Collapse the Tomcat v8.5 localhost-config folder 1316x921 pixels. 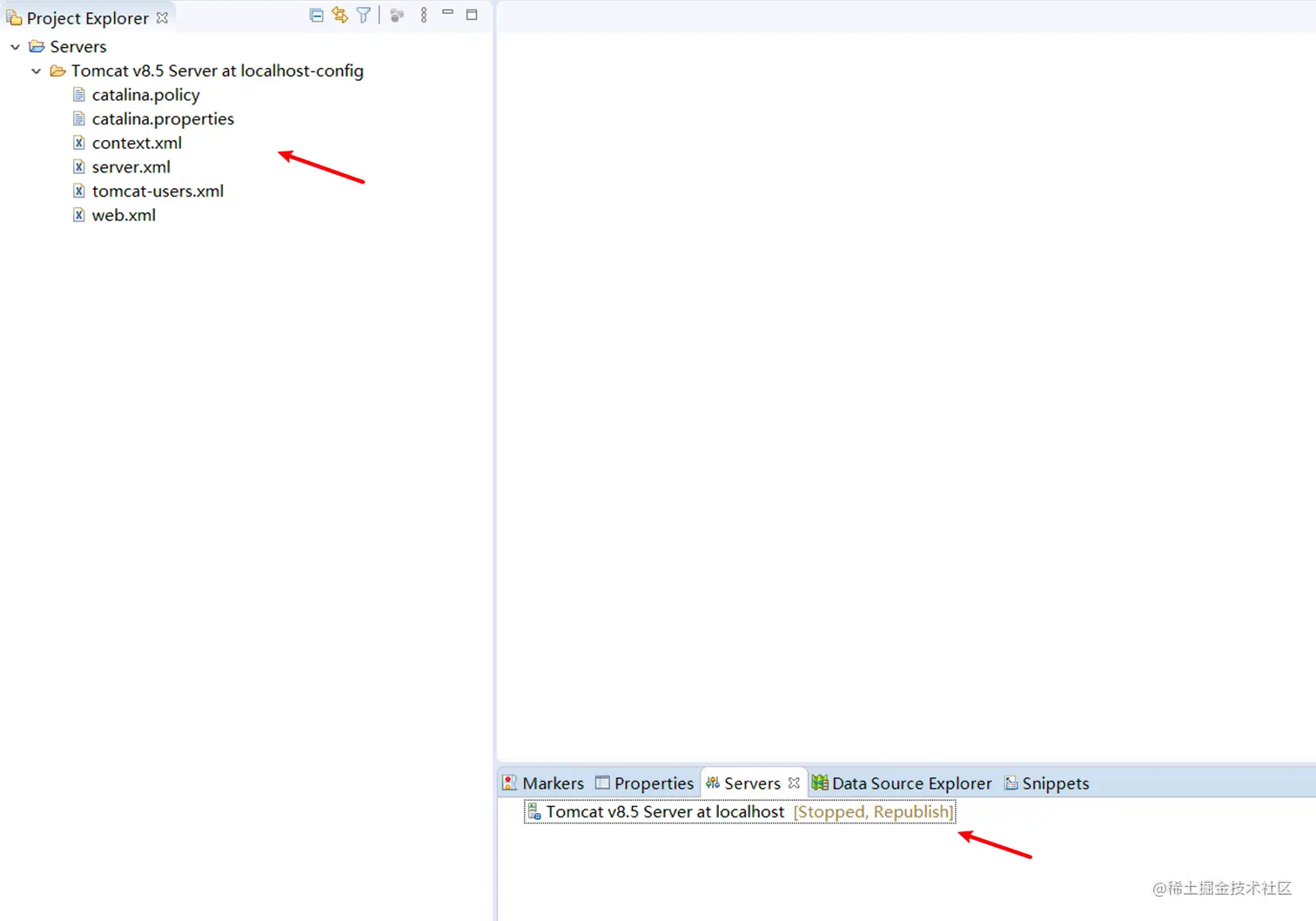click(36, 71)
